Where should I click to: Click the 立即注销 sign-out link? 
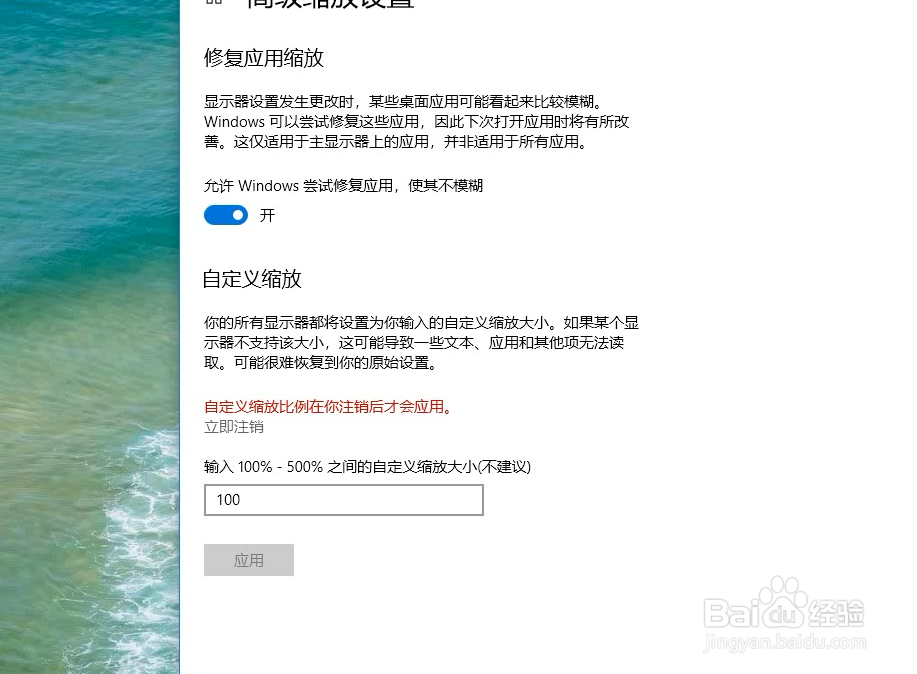coord(234,427)
